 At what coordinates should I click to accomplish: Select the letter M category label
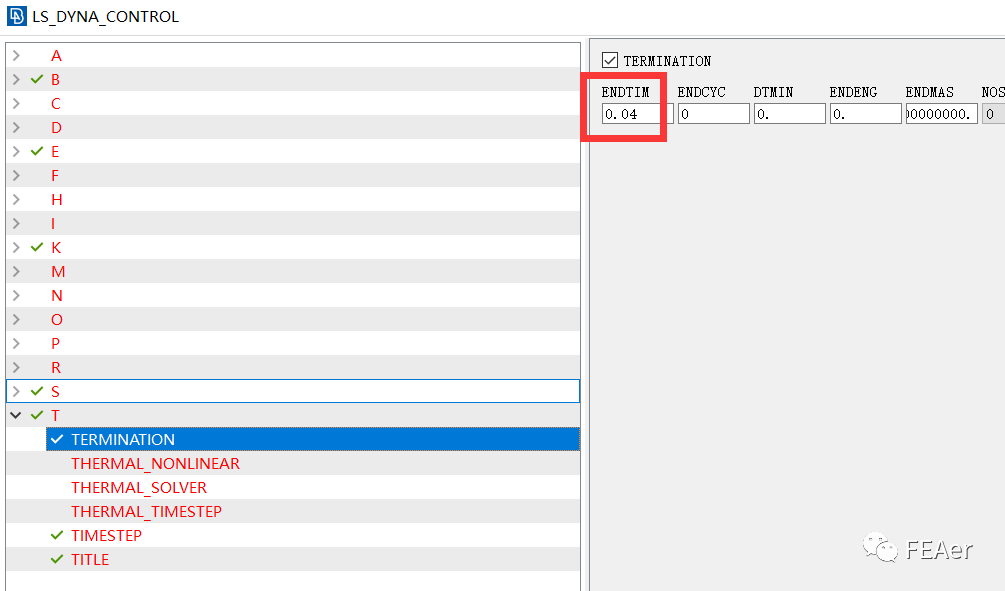(x=58, y=272)
